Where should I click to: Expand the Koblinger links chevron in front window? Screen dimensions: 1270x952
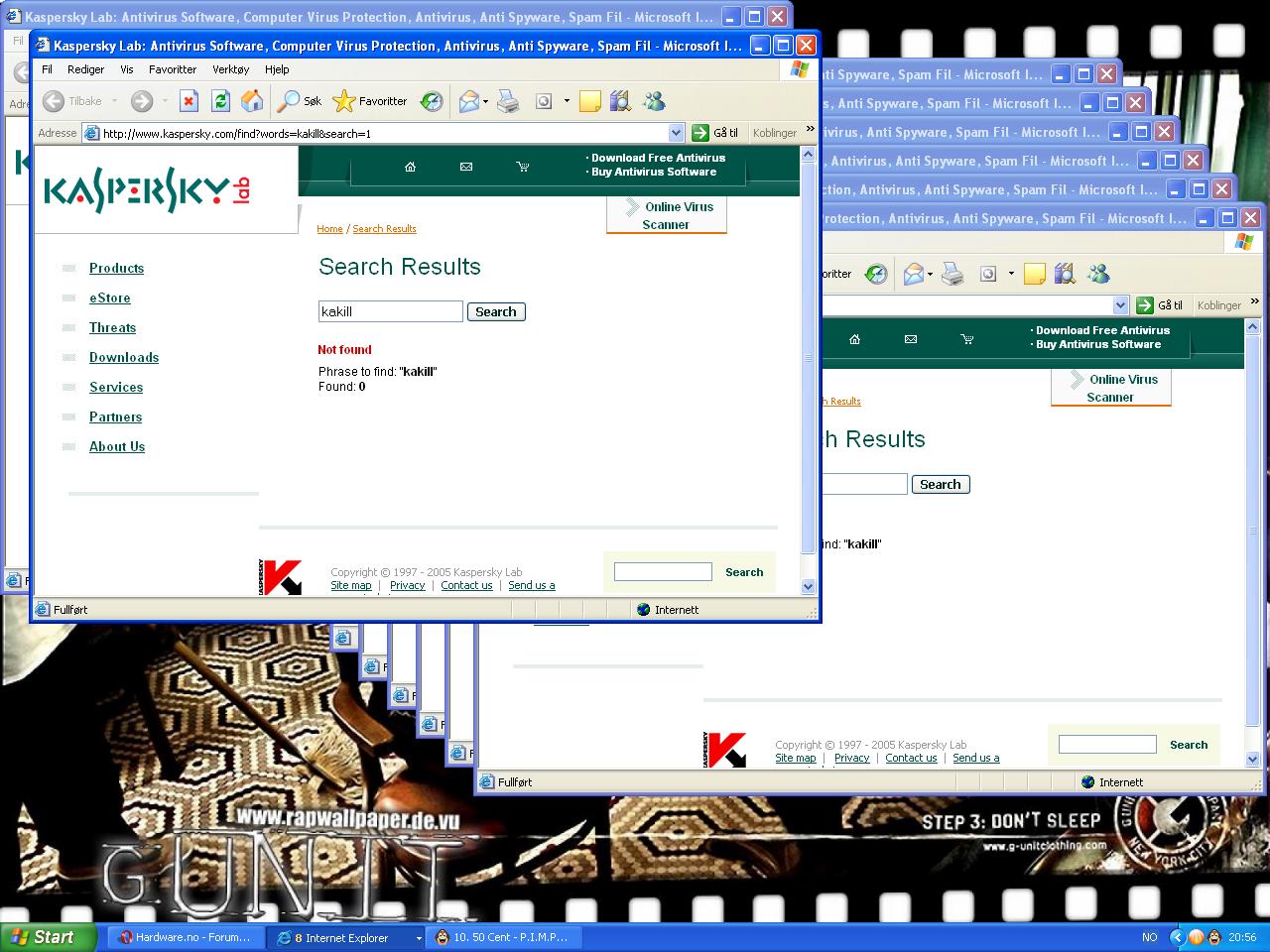pyautogui.click(x=810, y=129)
